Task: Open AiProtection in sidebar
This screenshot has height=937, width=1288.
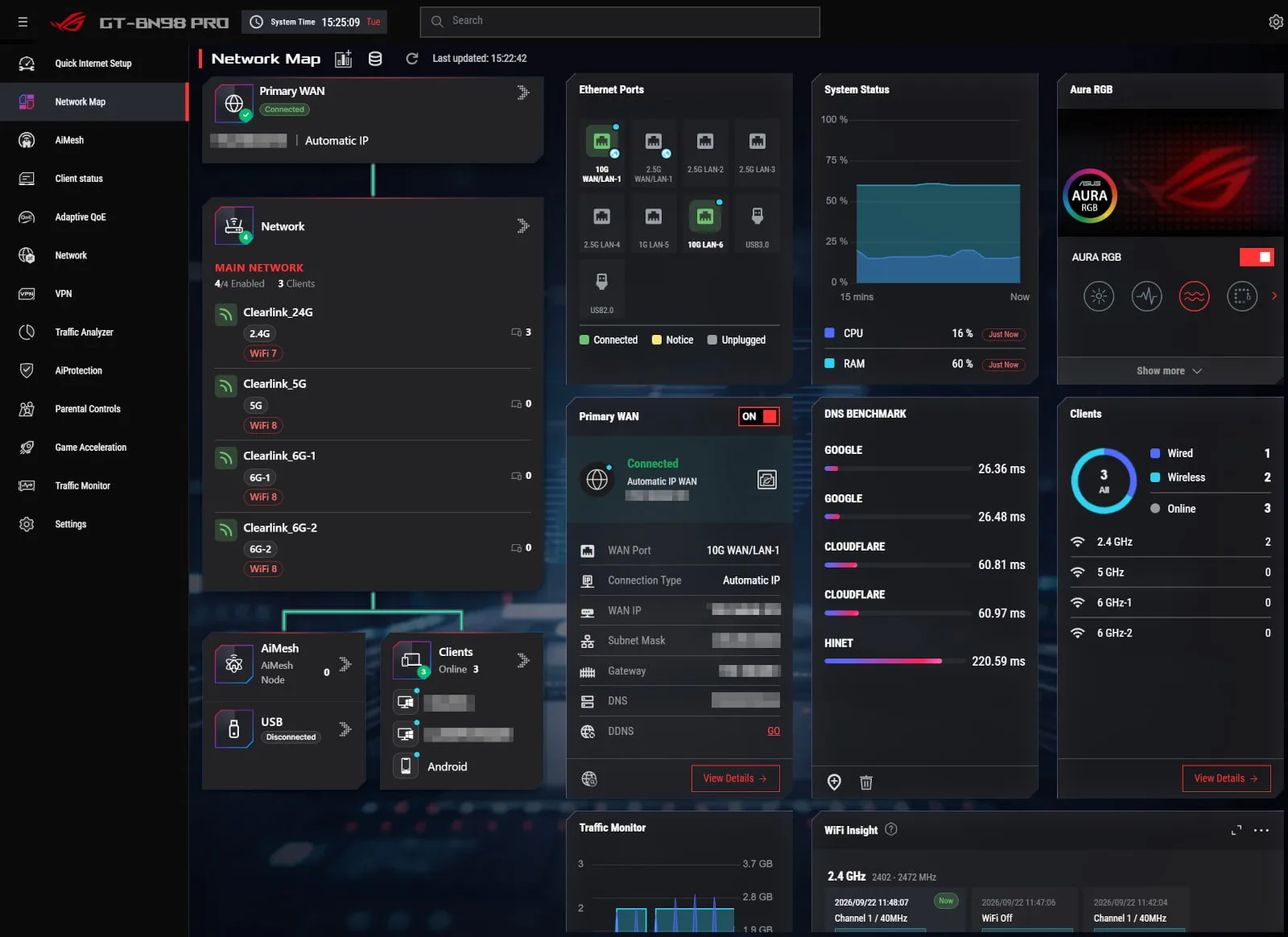Action: click(x=93, y=371)
